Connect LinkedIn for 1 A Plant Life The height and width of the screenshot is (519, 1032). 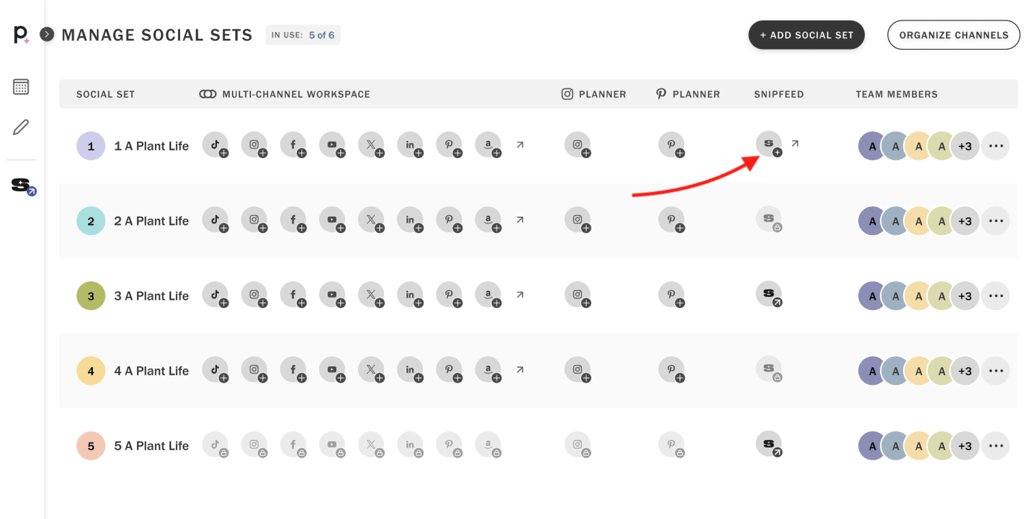410,145
